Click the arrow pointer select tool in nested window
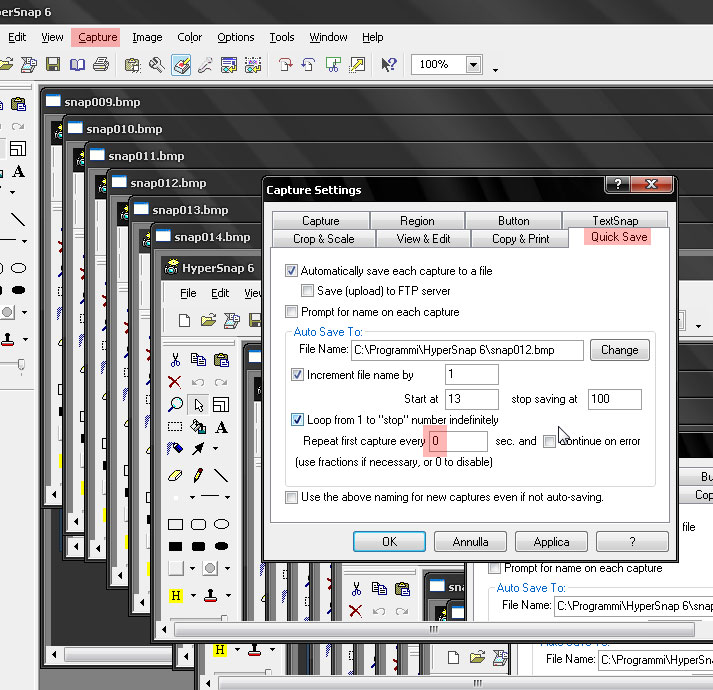The height and width of the screenshot is (690, 713). click(198, 404)
